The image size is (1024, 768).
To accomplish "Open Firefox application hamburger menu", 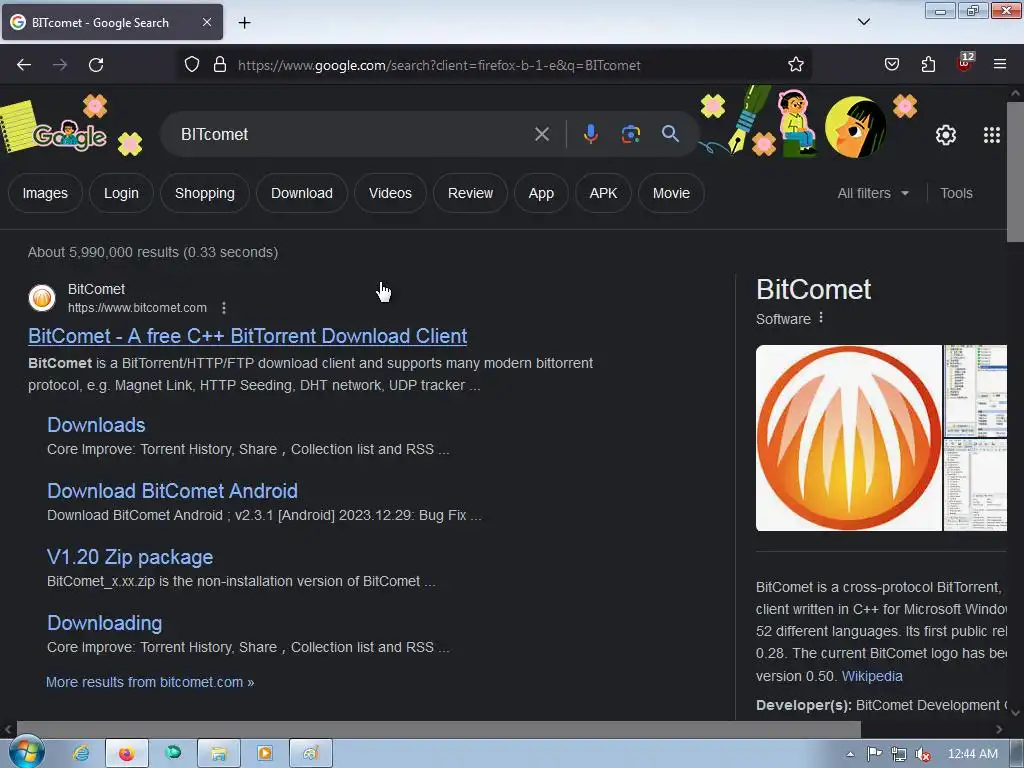I will 999,64.
